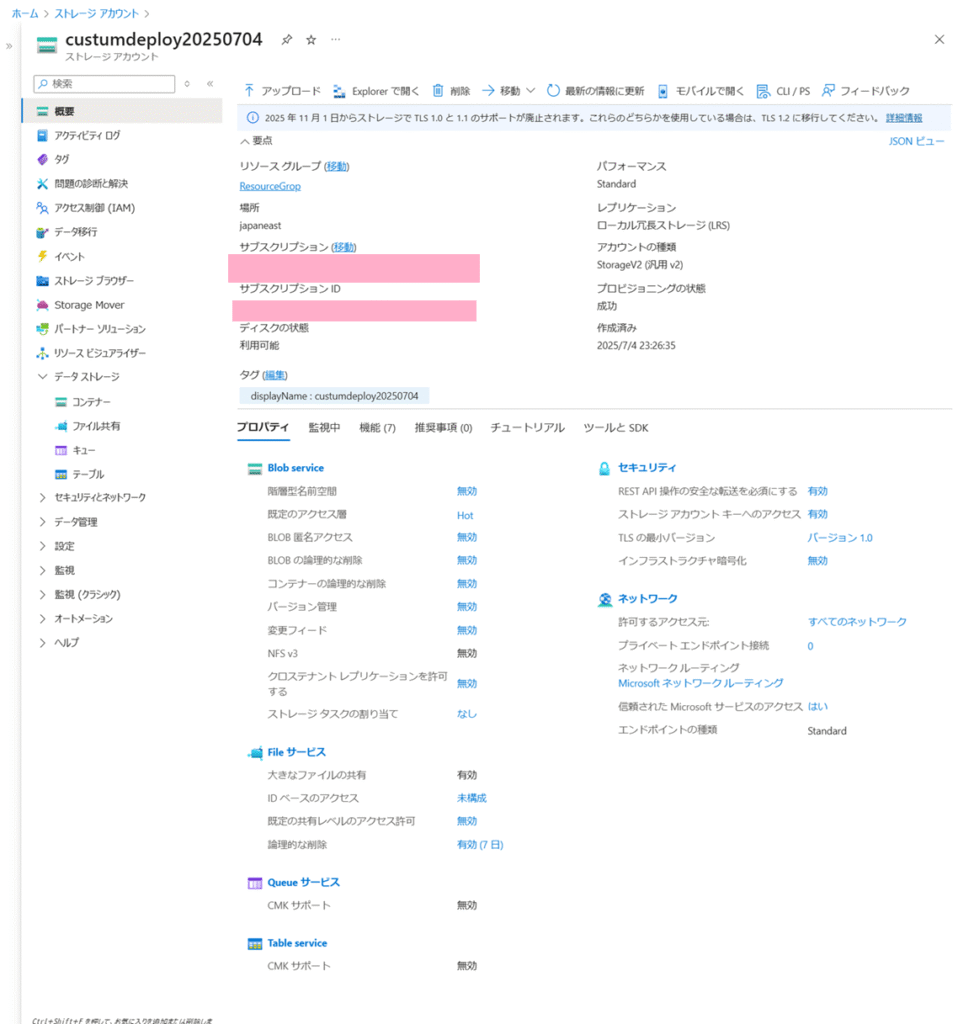Click the Explorer open icon
The width and height of the screenshot is (958, 1024).
(339, 91)
